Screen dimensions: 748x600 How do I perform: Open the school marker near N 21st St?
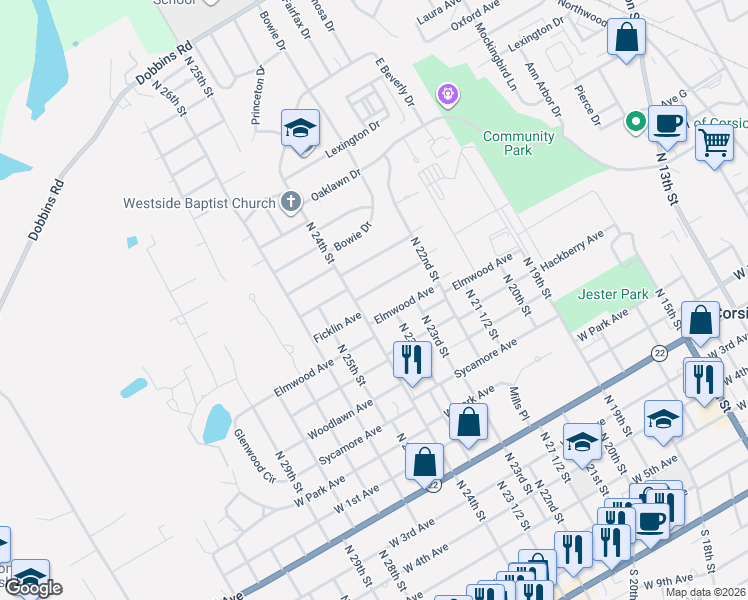point(582,442)
